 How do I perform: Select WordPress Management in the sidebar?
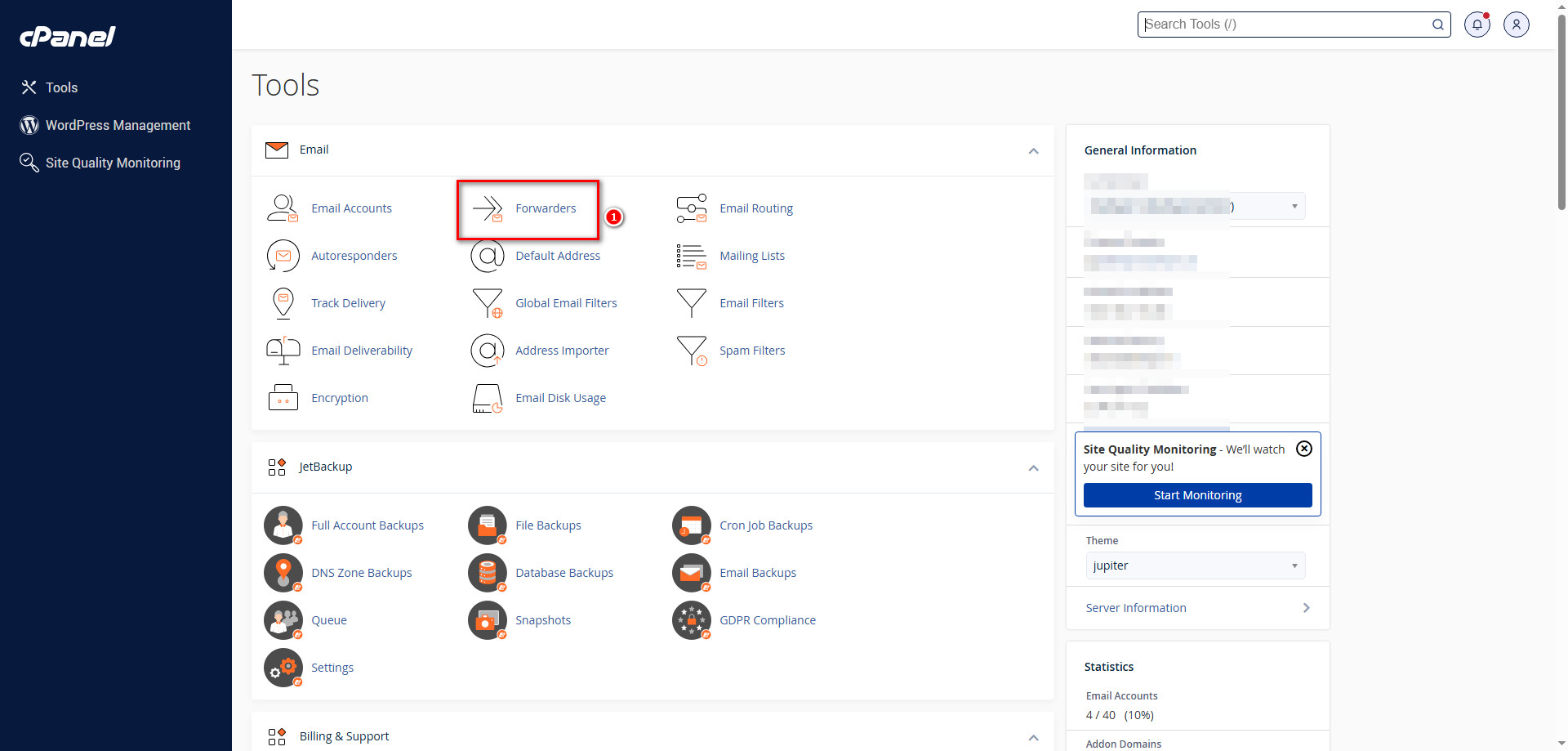pos(118,125)
